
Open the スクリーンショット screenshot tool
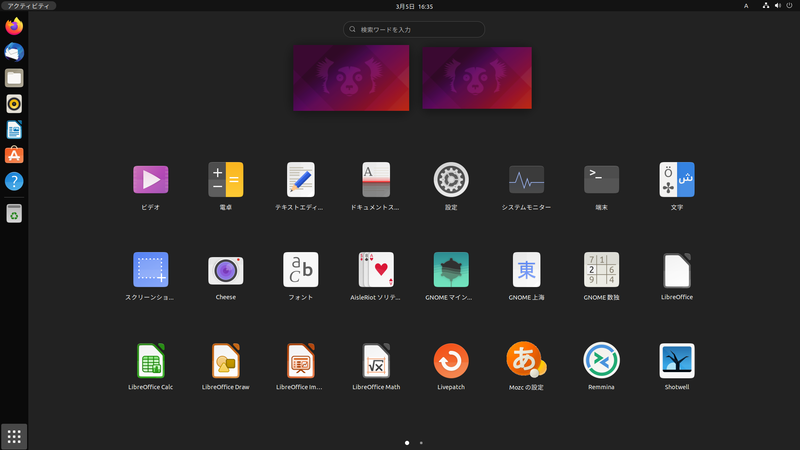151,269
